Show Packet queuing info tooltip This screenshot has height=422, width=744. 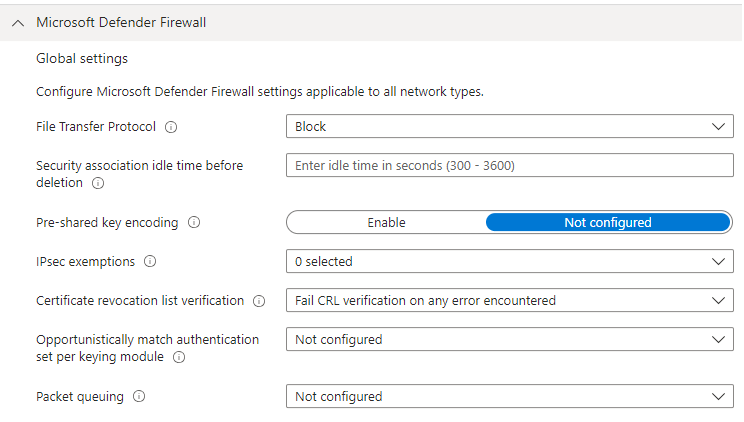click(139, 396)
